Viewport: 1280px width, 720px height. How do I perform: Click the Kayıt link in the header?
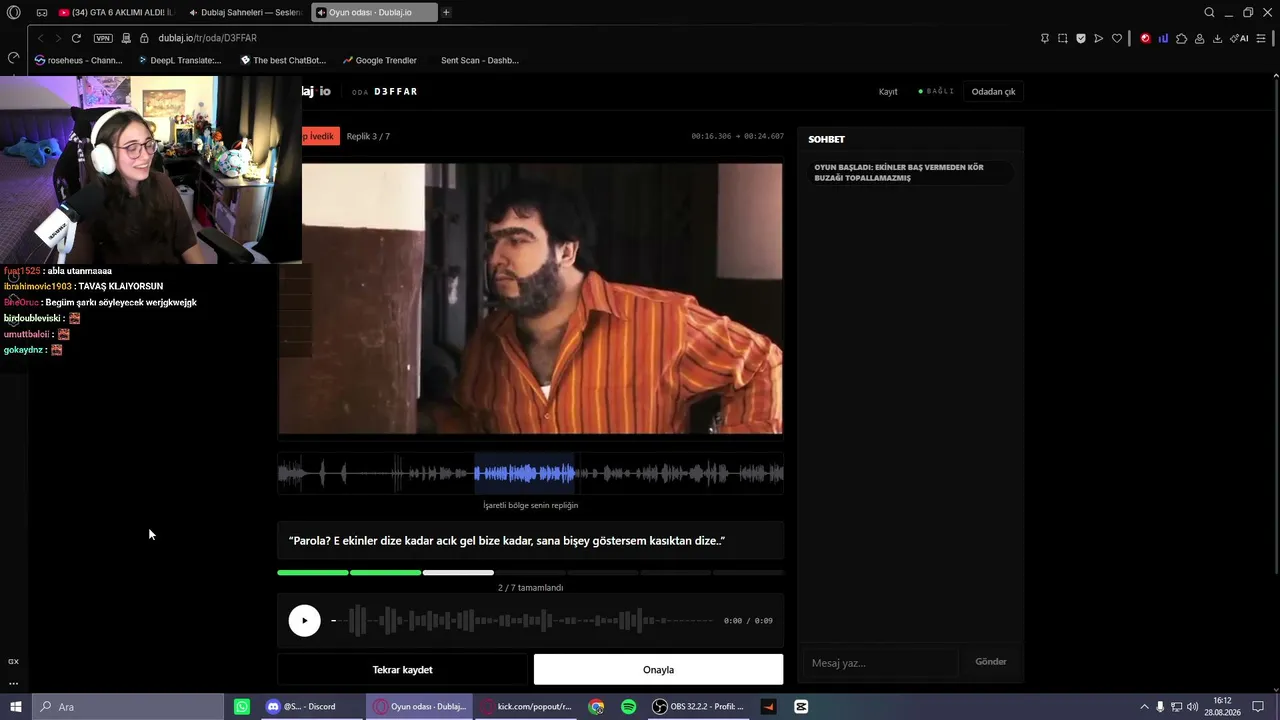pyautogui.click(x=888, y=92)
